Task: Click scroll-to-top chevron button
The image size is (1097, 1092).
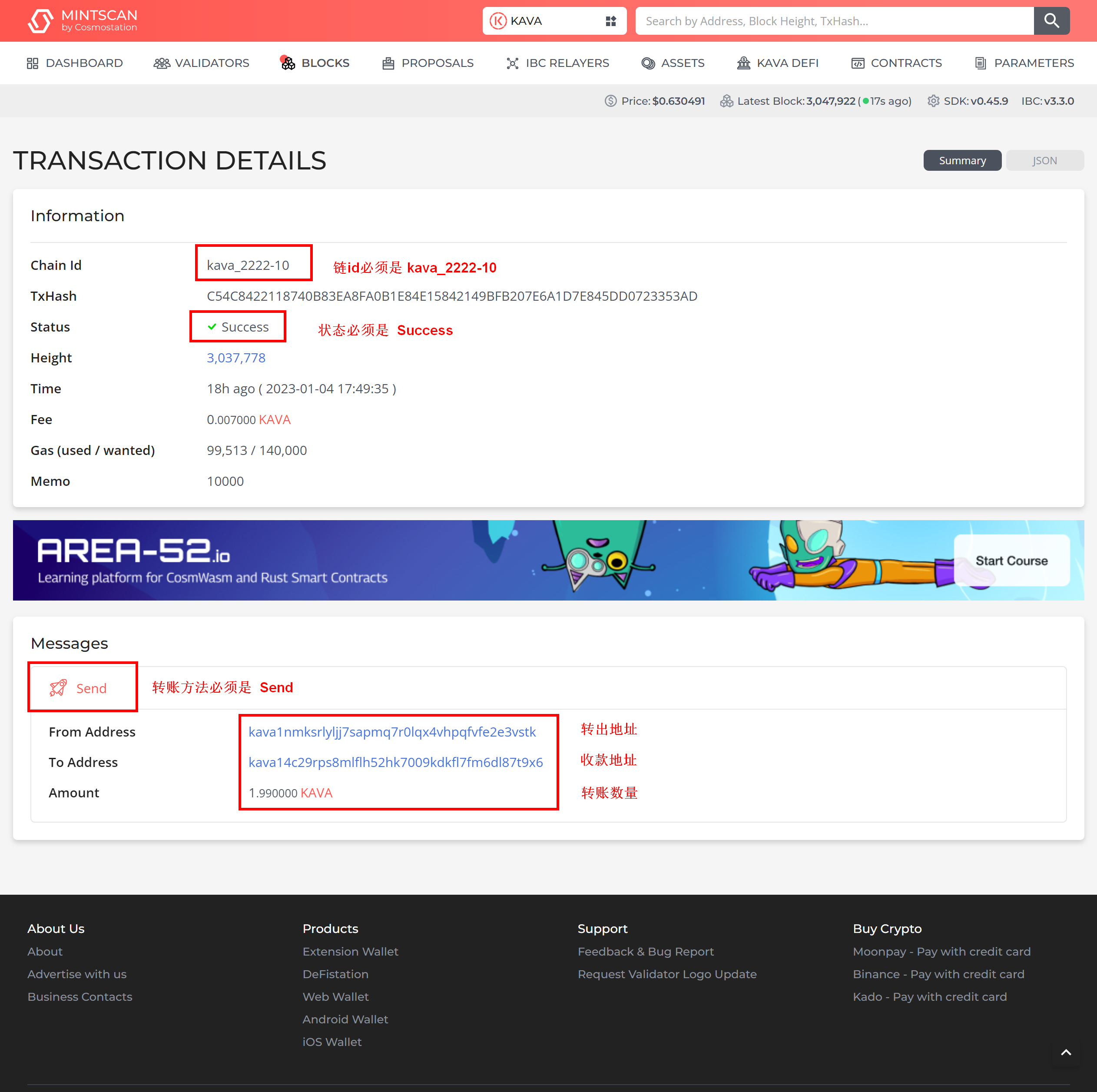Action: [1066, 1052]
